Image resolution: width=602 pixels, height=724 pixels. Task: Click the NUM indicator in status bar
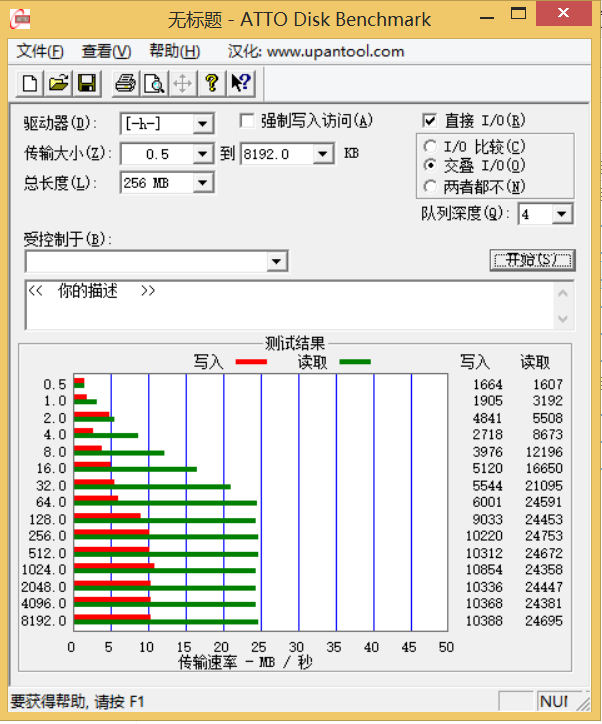(x=554, y=702)
